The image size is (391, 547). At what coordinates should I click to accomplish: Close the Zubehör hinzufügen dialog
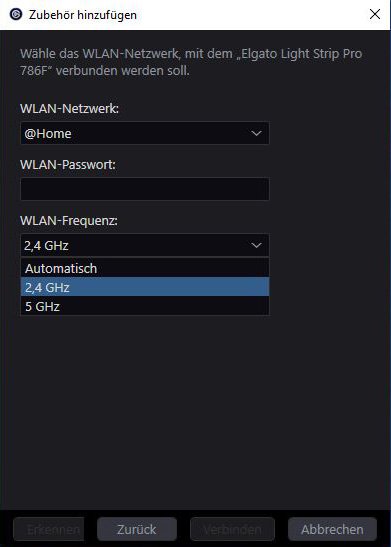click(x=375, y=14)
